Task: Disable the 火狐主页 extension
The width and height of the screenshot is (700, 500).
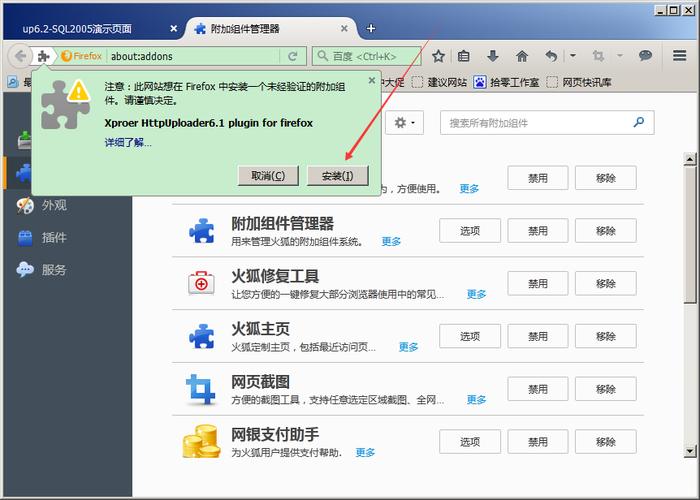Action: [538, 336]
